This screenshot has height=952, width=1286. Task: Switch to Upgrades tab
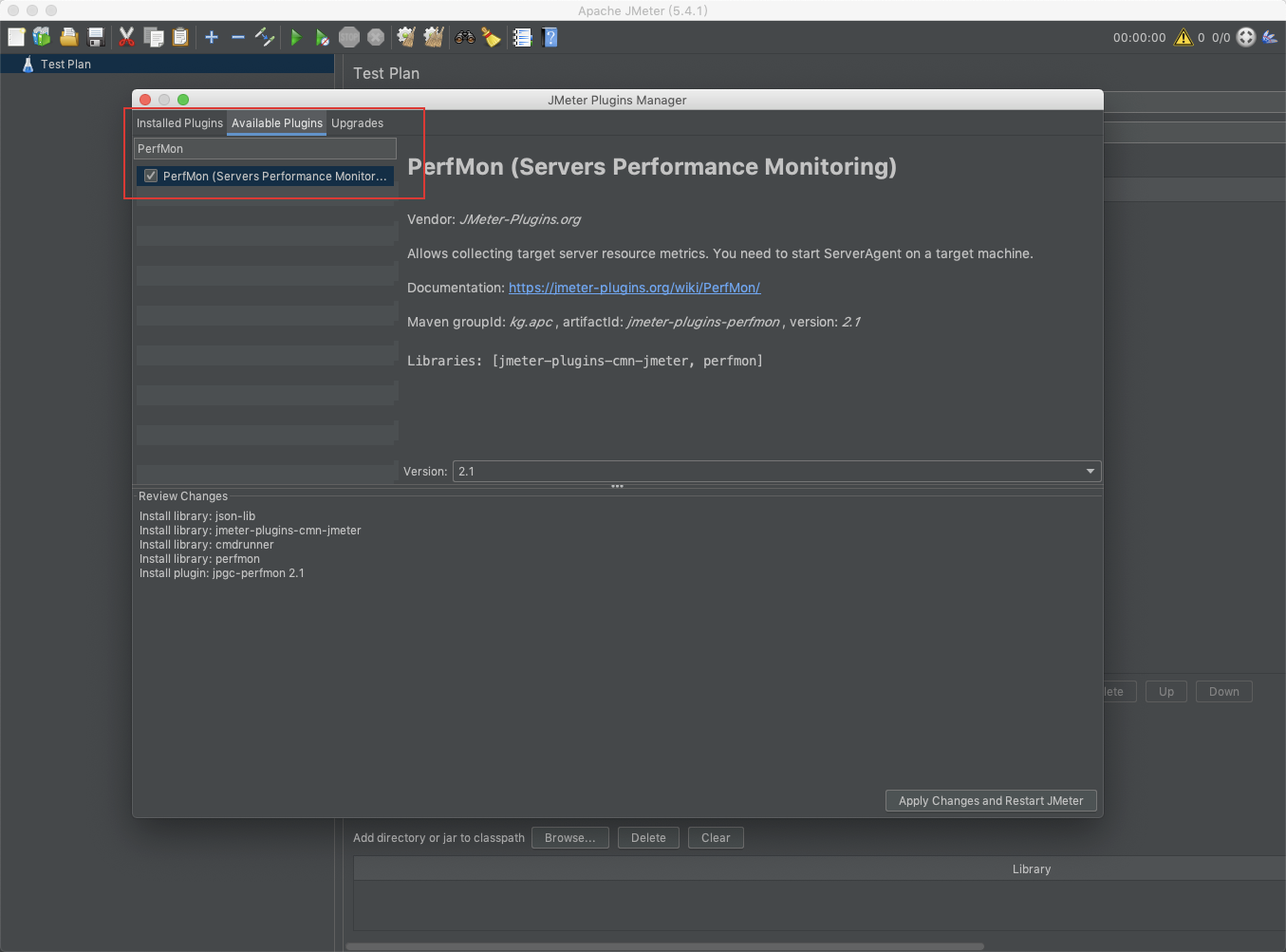[x=357, y=123]
